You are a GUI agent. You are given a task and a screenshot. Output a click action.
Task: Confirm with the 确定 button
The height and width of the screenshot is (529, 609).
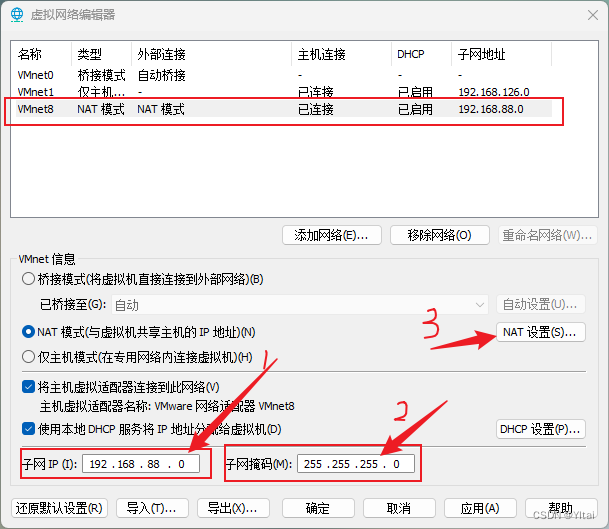click(318, 508)
